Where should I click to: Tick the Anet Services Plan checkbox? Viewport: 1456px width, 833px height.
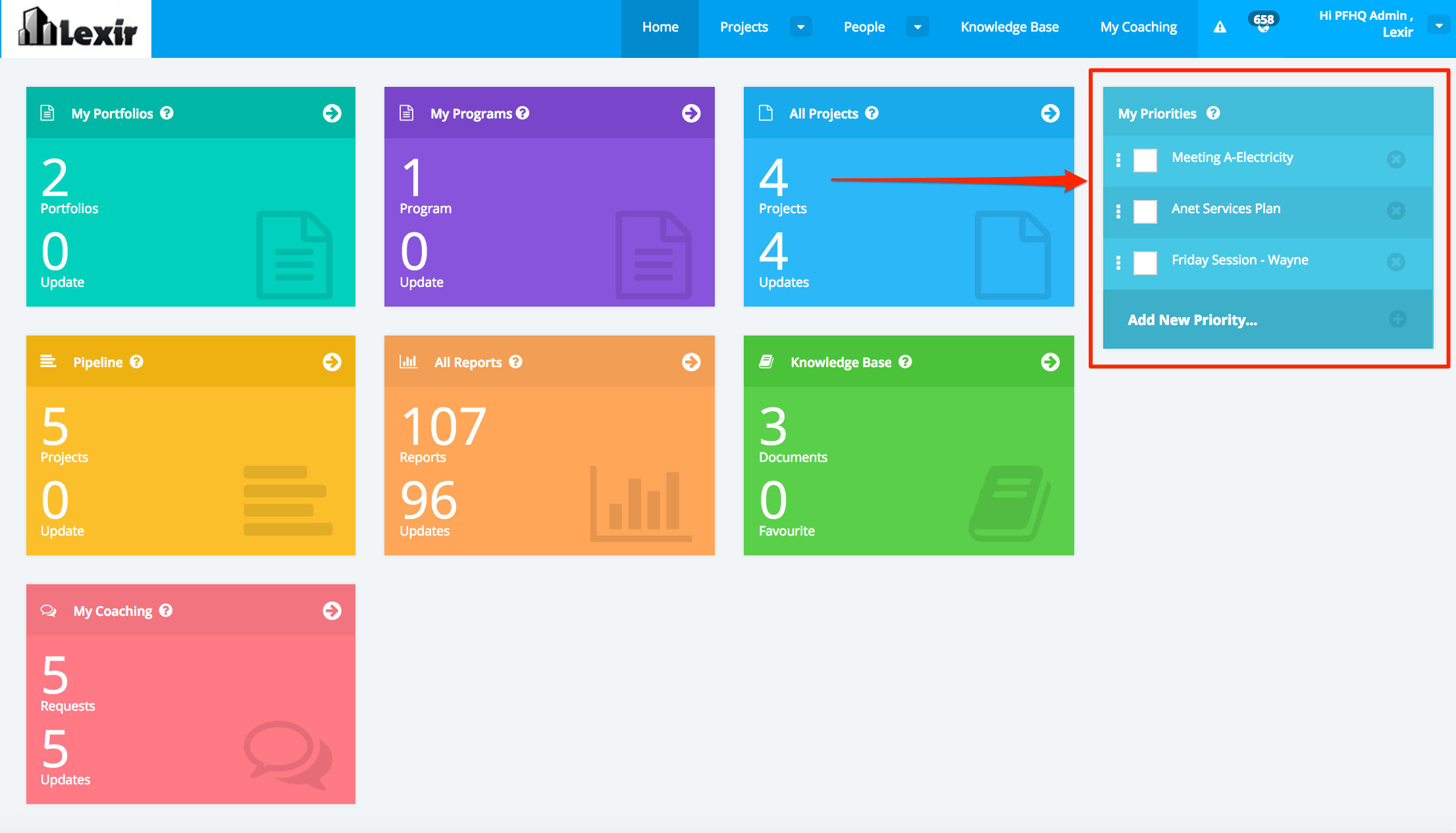(1145, 211)
